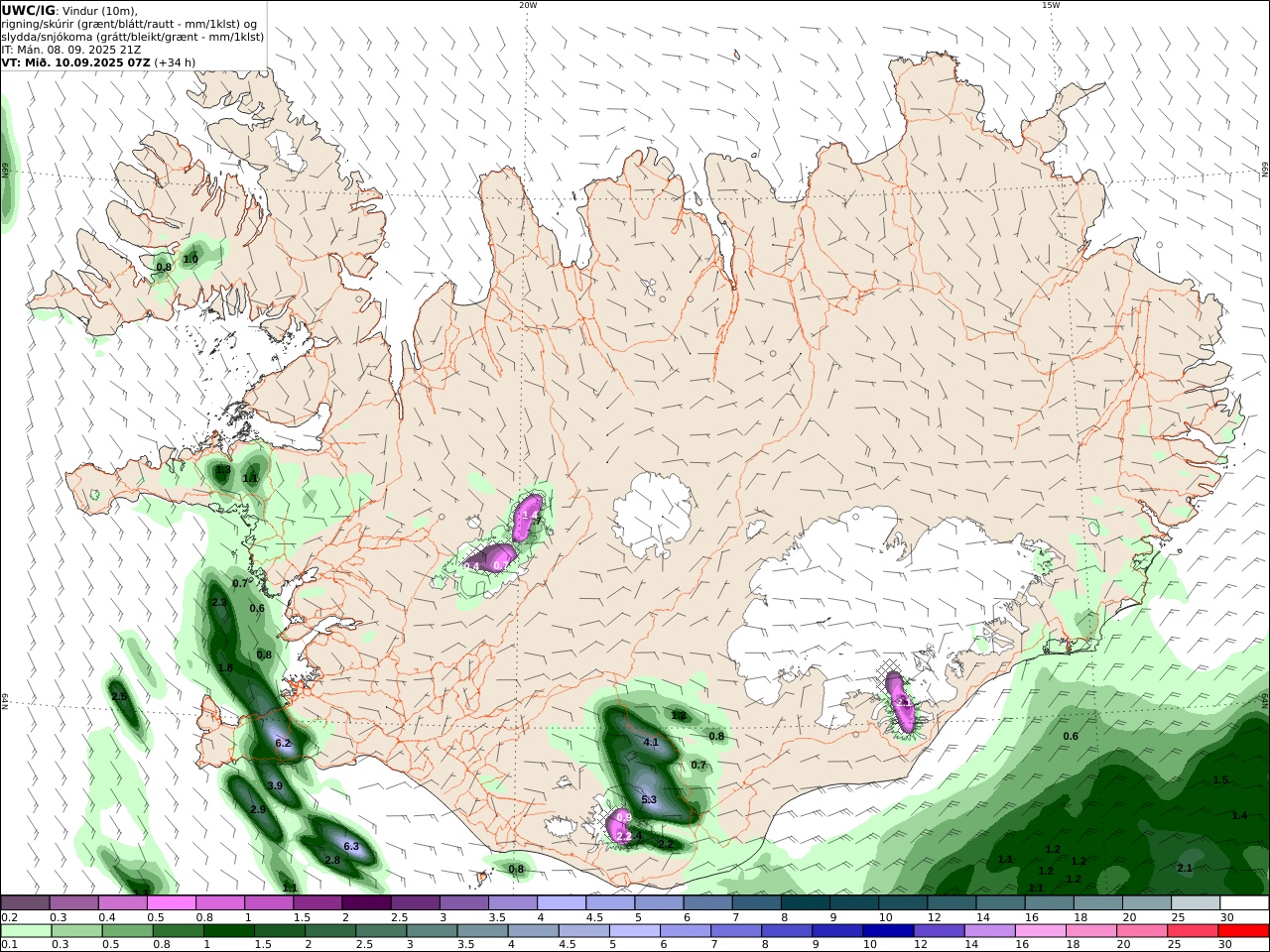Click the red swatch labeled 30 in rain legend
The height and width of the screenshot is (952, 1270).
coord(1243,931)
